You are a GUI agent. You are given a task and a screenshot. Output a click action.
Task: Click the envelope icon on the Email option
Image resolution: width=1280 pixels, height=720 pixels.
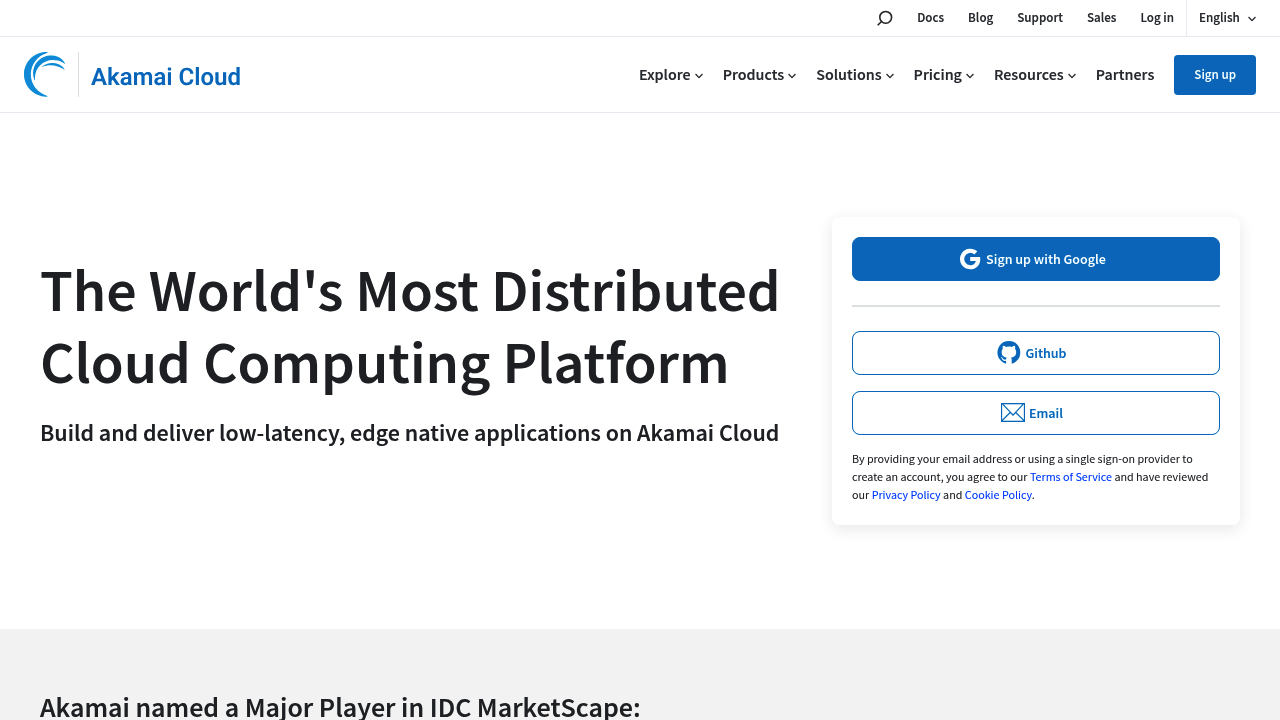point(1012,412)
